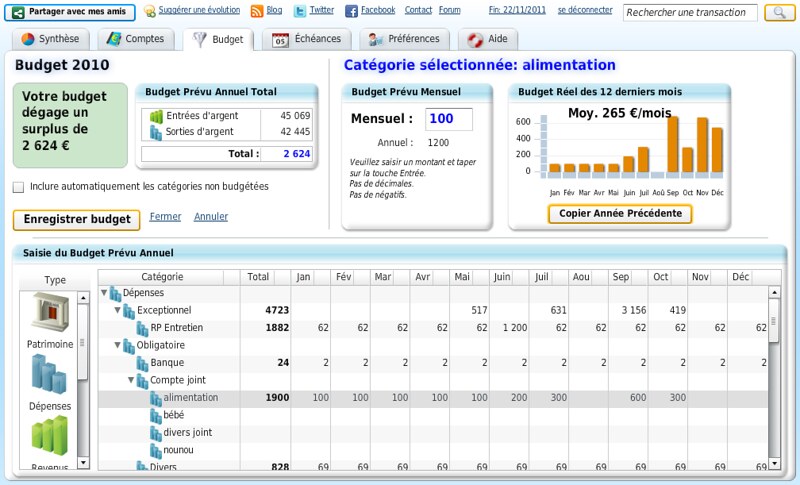Collapse the Dépenses tree node
800x485 pixels.
[104, 293]
